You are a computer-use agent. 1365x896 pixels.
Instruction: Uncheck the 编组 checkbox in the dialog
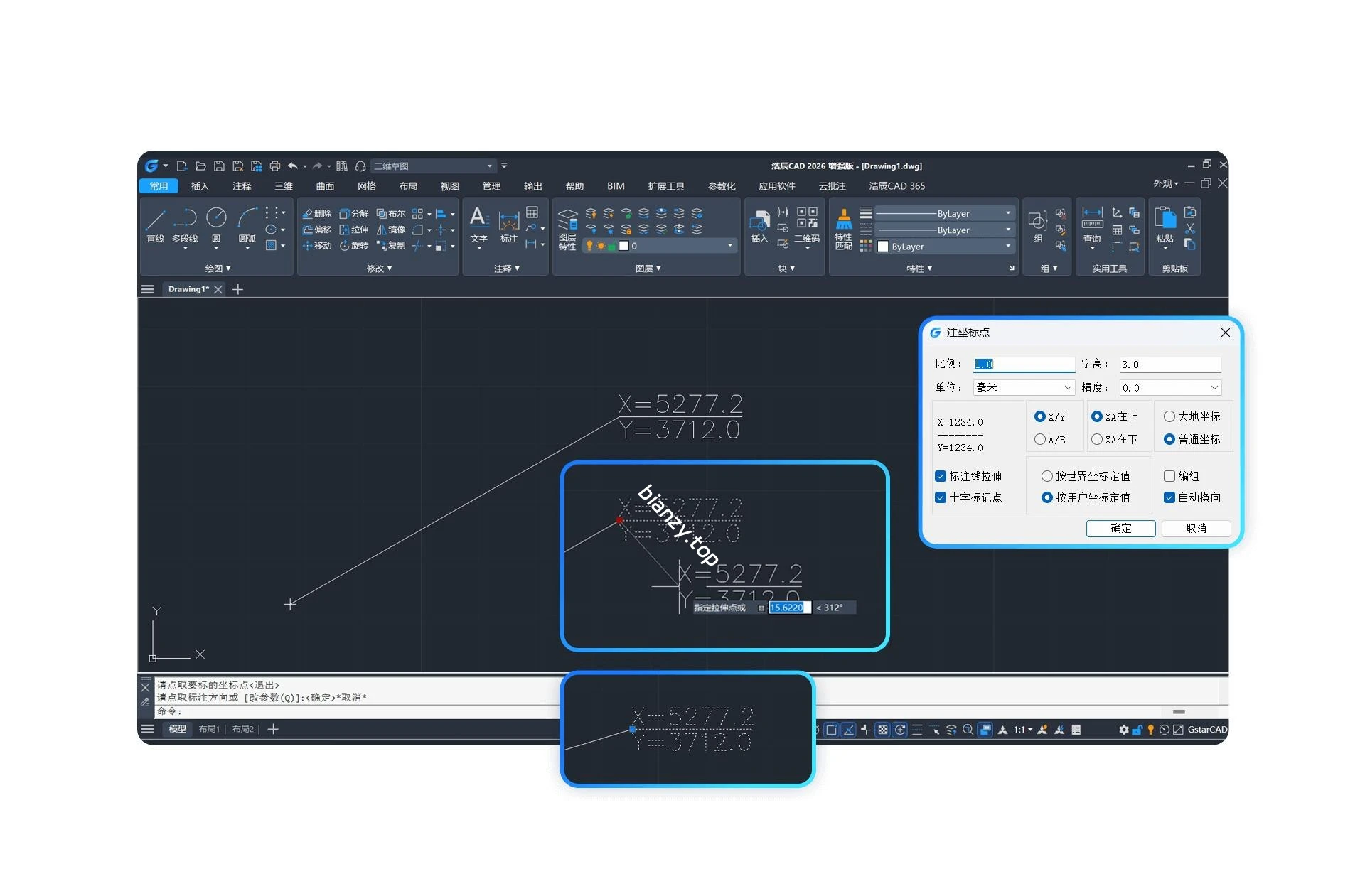coord(1169,476)
